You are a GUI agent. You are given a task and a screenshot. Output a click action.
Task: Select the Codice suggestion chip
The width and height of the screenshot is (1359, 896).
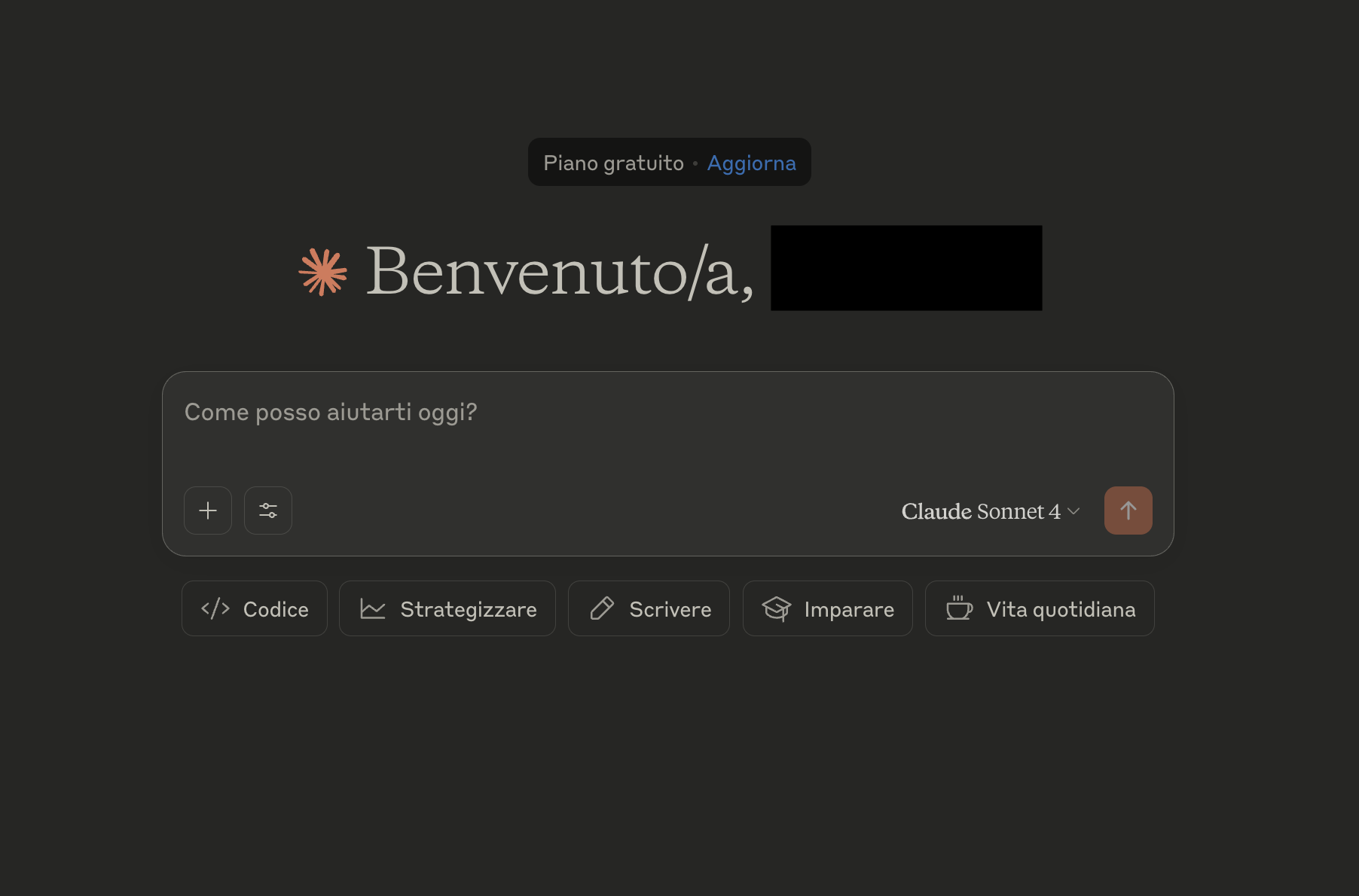click(x=255, y=608)
